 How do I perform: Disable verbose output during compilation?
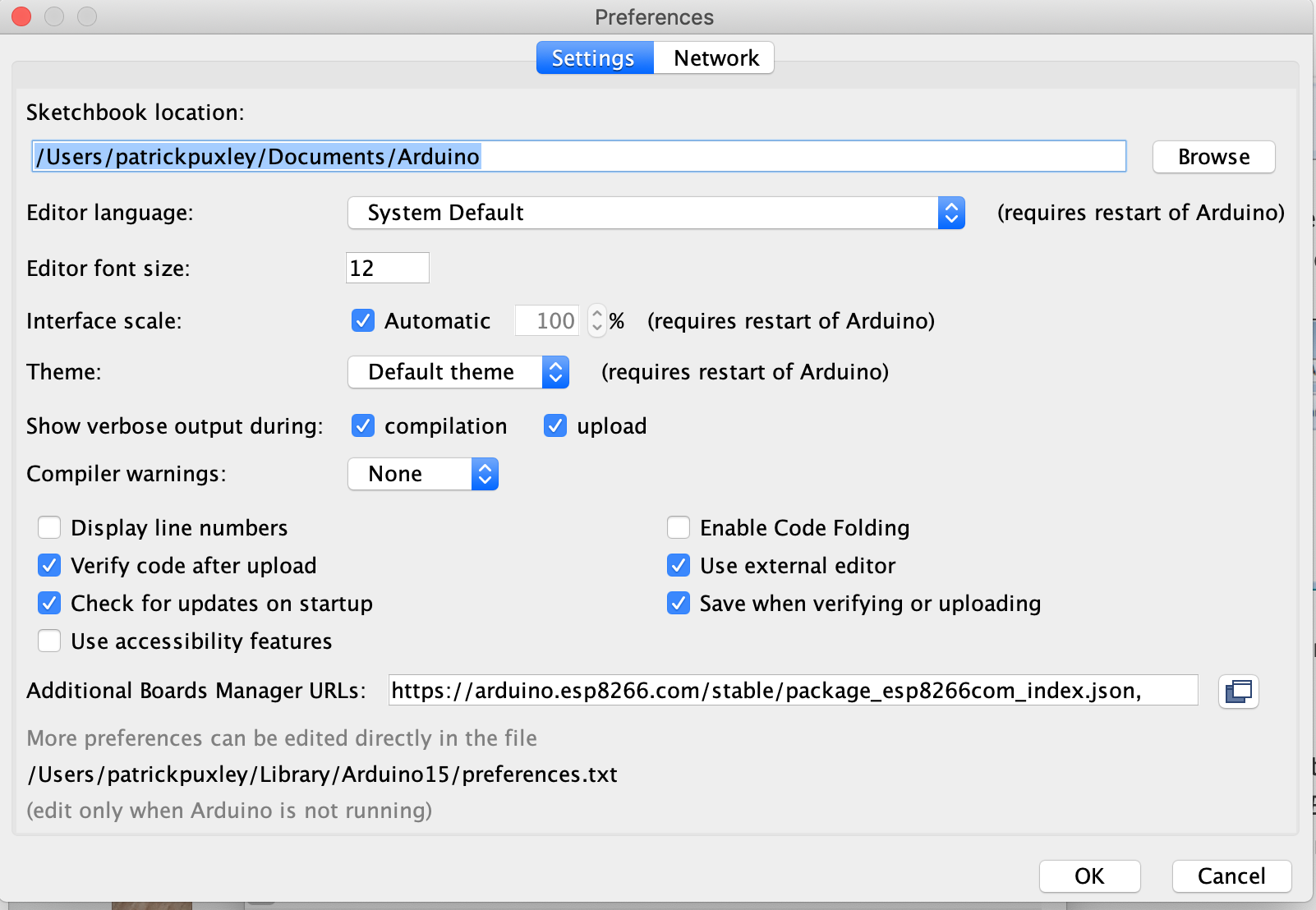click(363, 425)
